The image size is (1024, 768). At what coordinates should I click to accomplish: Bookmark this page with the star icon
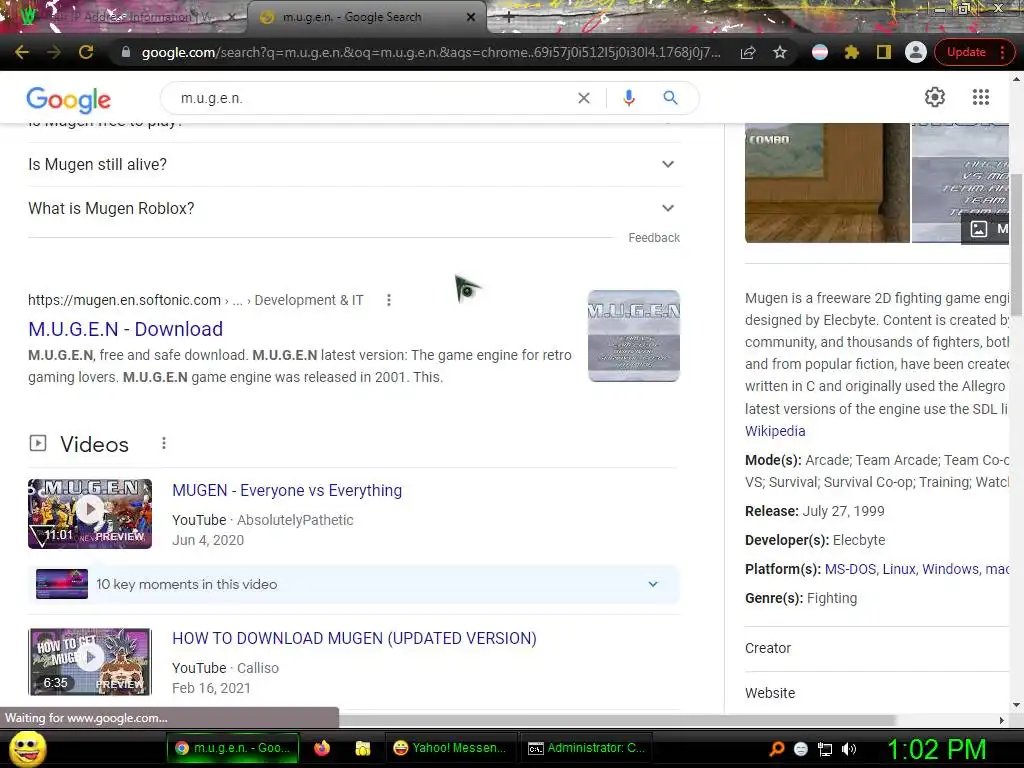coord(780,52)
